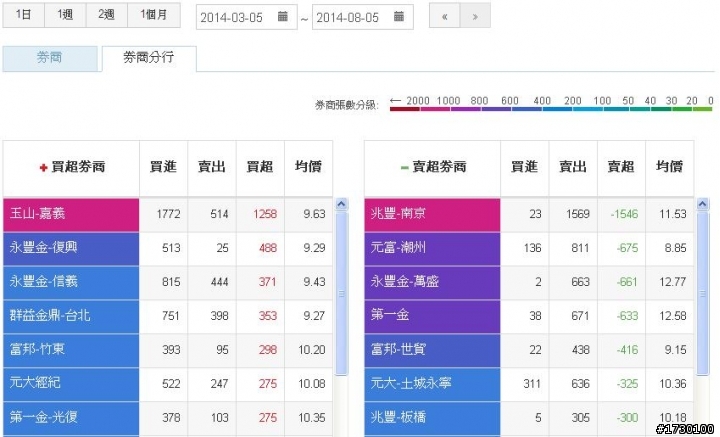Screen dimensions: 720x437
Task: Click average price 12.77
Action: point(673,282)
